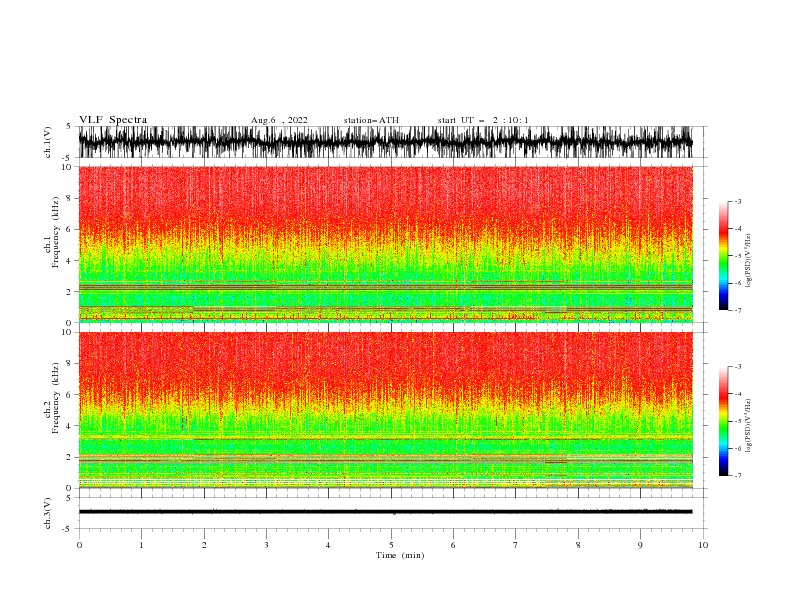Click the time axis tick label '10'
Viewport: 792px width, 612px height.
click(x=703, y=545)
